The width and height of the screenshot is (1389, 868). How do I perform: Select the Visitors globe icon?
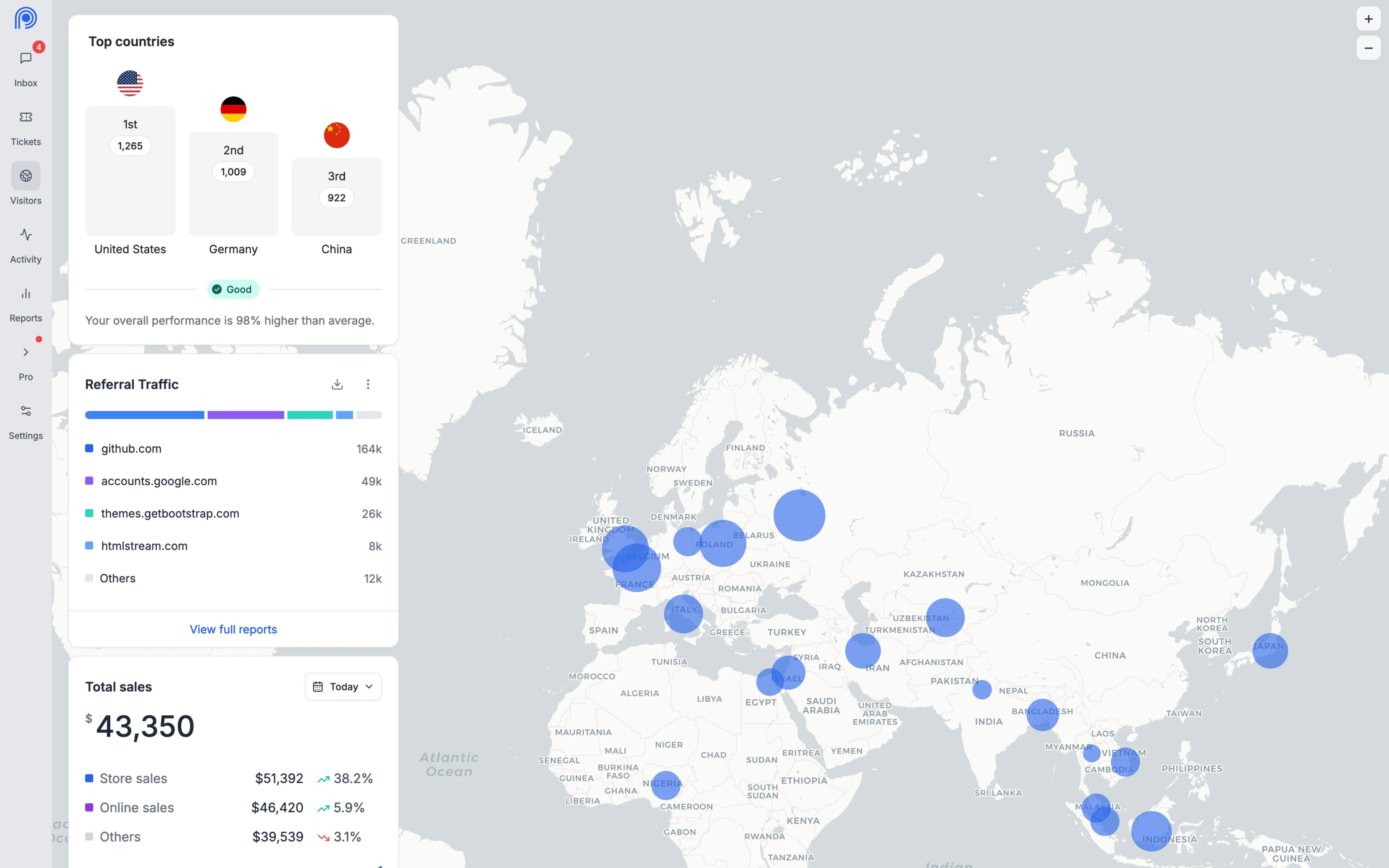pyautogui.click(x=26, y=176)
